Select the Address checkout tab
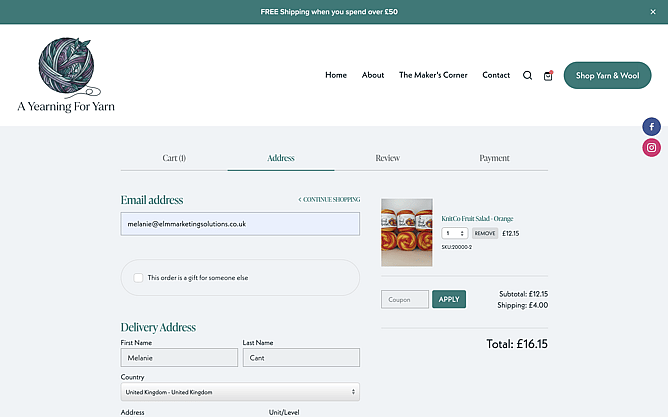 [281, 158]
